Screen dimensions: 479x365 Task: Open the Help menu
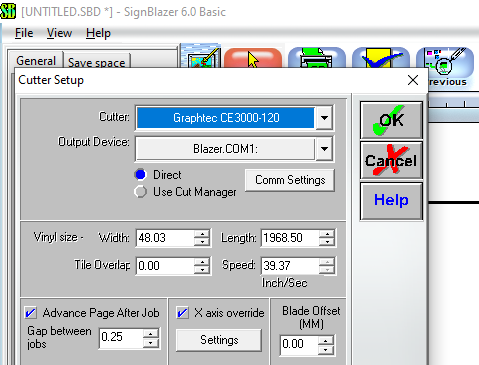click(x=98, y=33)
